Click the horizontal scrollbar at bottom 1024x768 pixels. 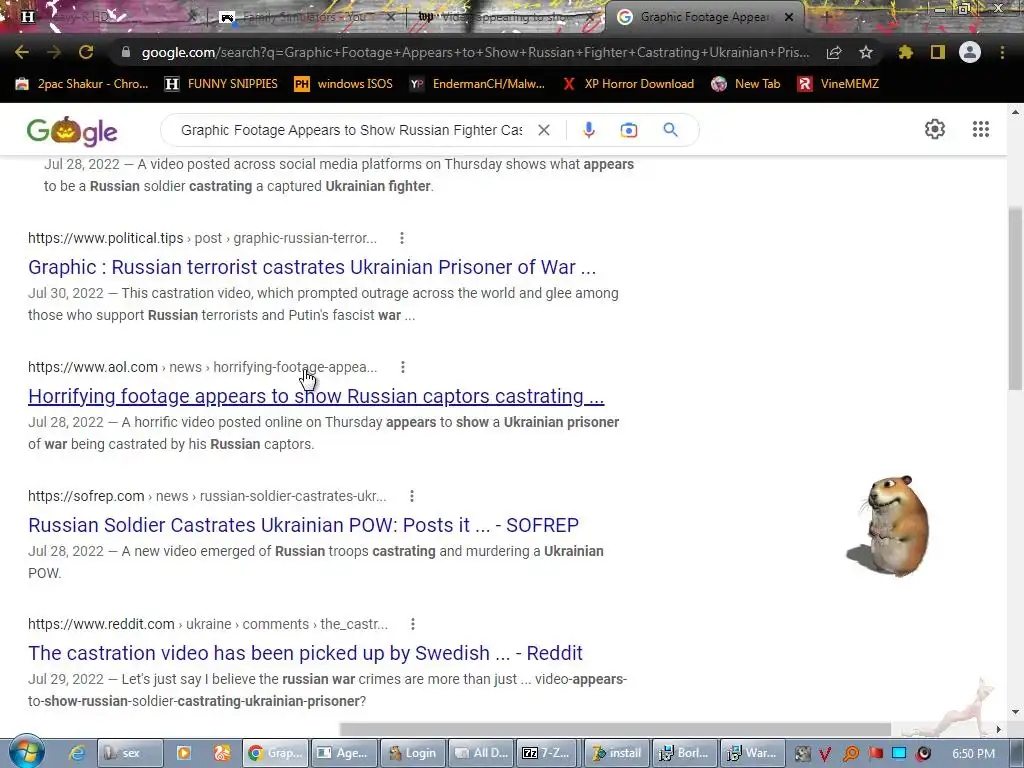615,729
